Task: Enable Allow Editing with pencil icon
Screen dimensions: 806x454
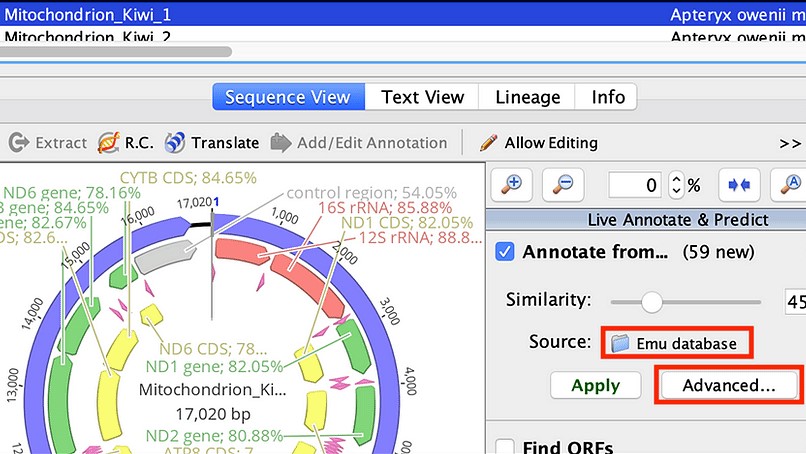Action: pos(489,143)
